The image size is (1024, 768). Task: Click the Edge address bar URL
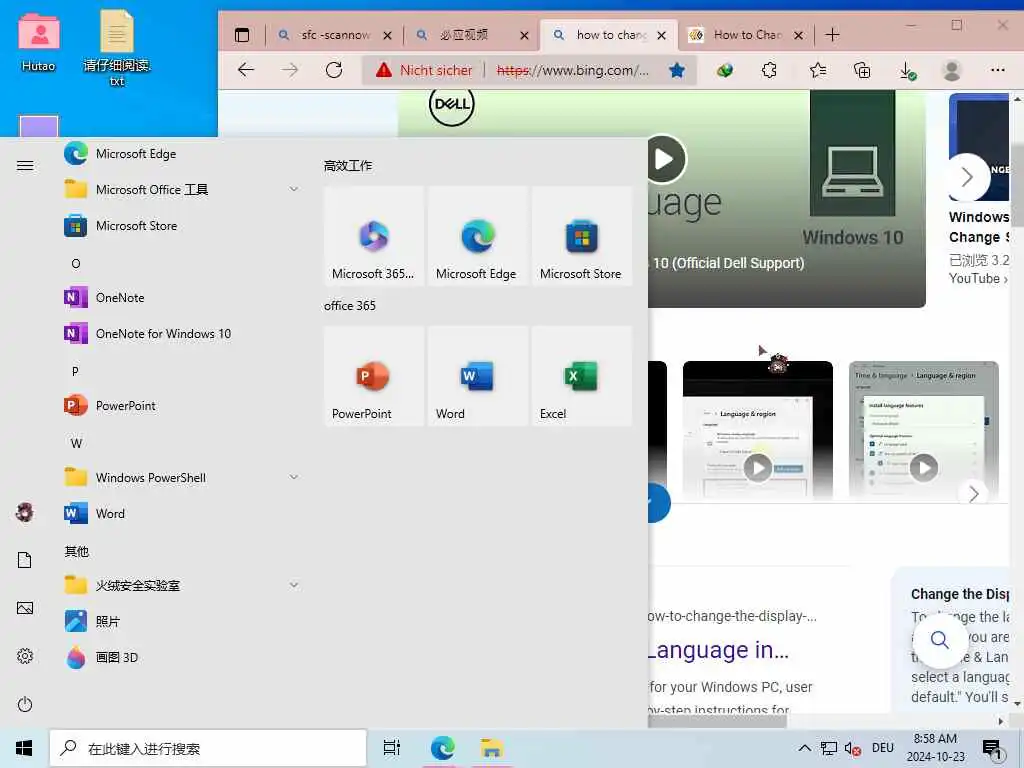pyautogui.click(x=573, y=71)
